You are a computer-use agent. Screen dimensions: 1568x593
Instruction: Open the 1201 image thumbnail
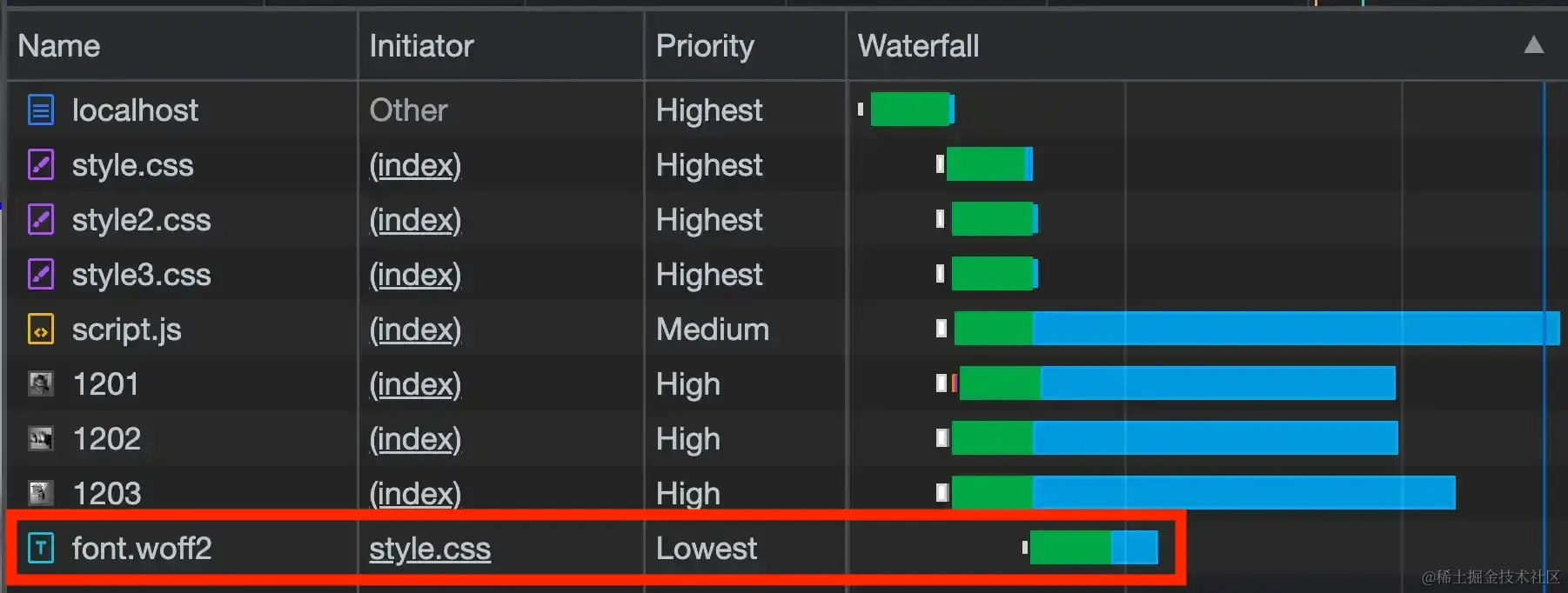(41, 383)
